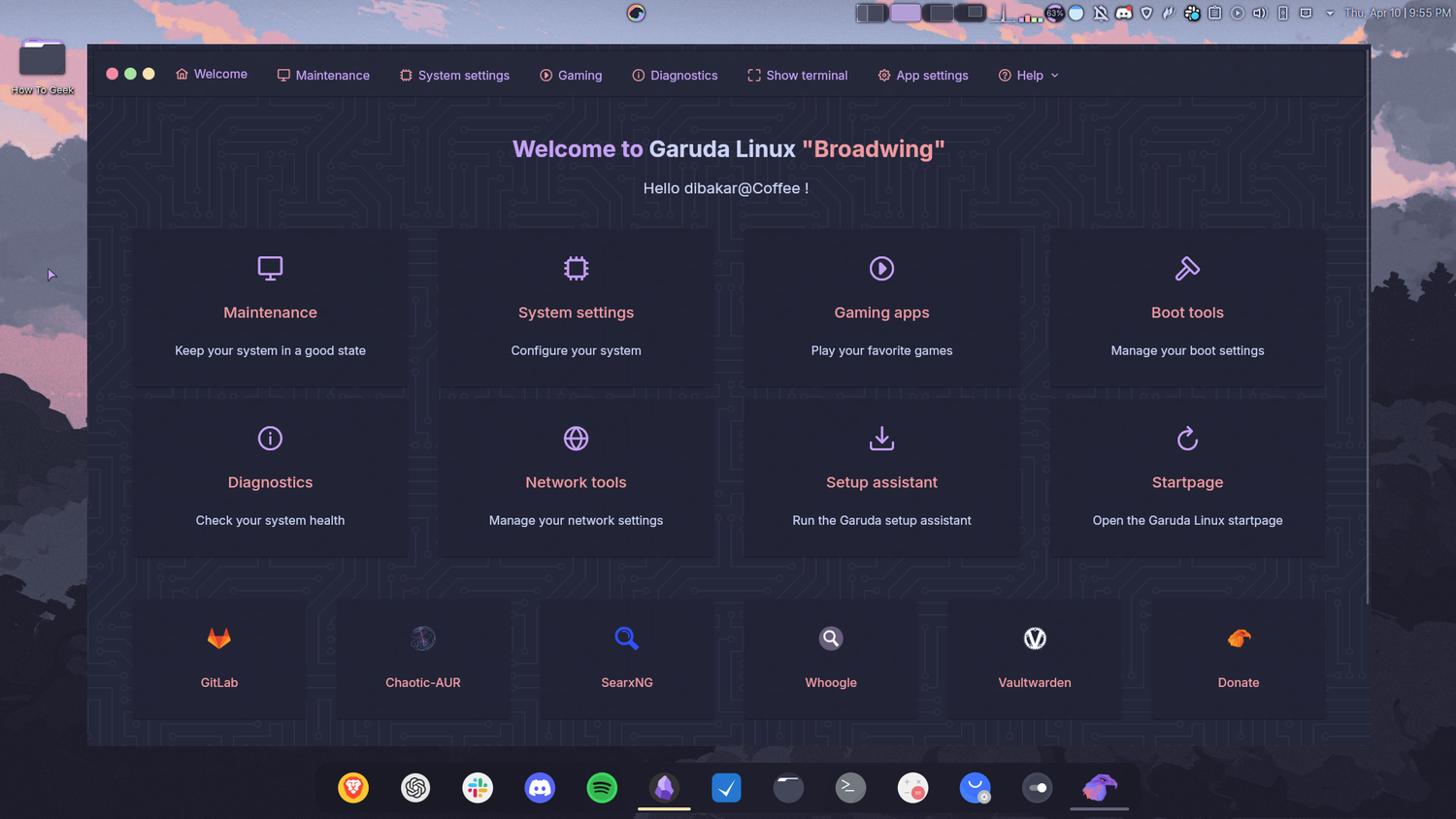Screen dimensions: 1456x819
Task: Toggle notifications bell in system tray
Action: pyautogui.click(x=1100, y=13)
